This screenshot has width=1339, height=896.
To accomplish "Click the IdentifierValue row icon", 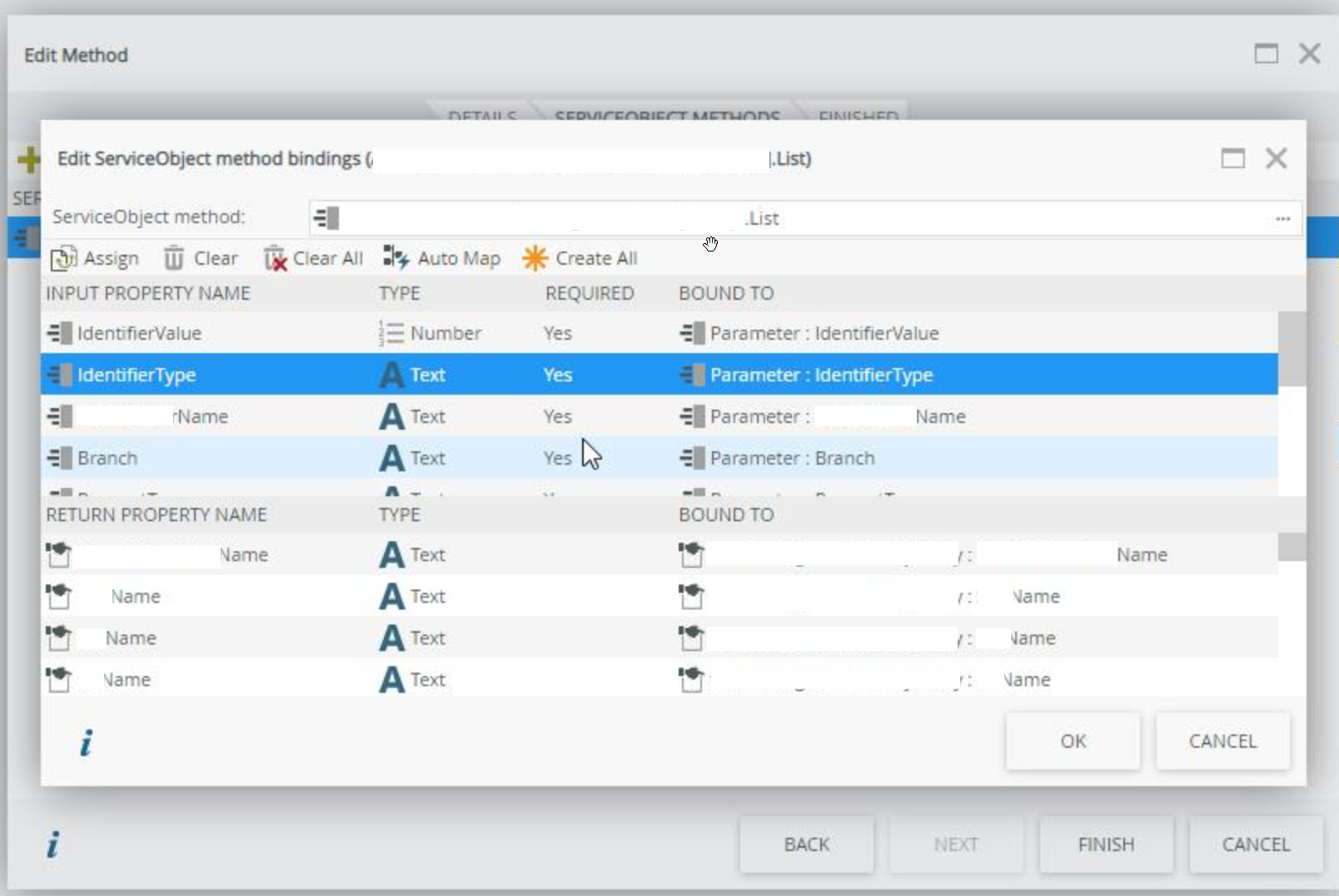I will coord(60,333).
